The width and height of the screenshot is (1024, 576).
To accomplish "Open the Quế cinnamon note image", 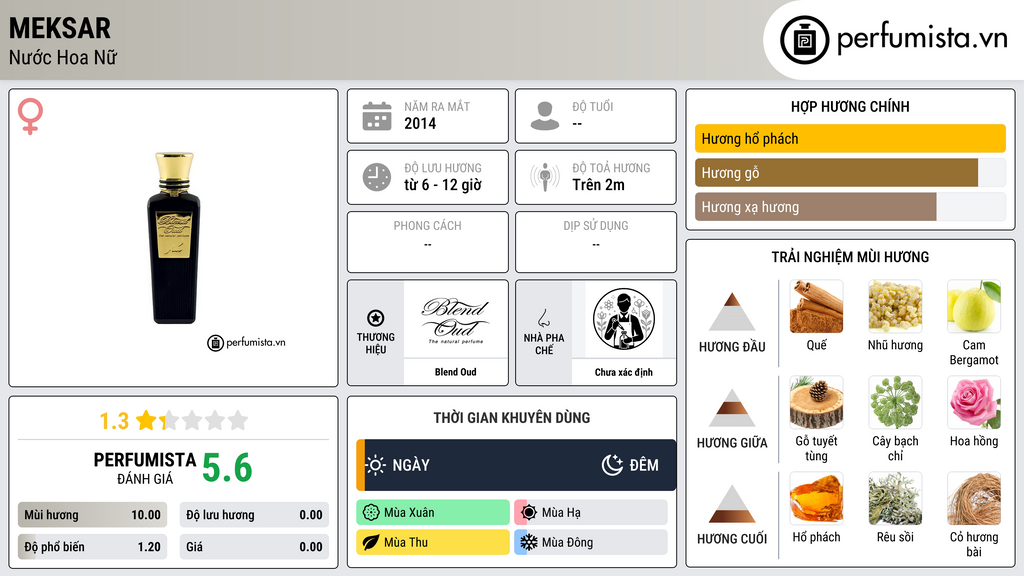I will 816,307.
